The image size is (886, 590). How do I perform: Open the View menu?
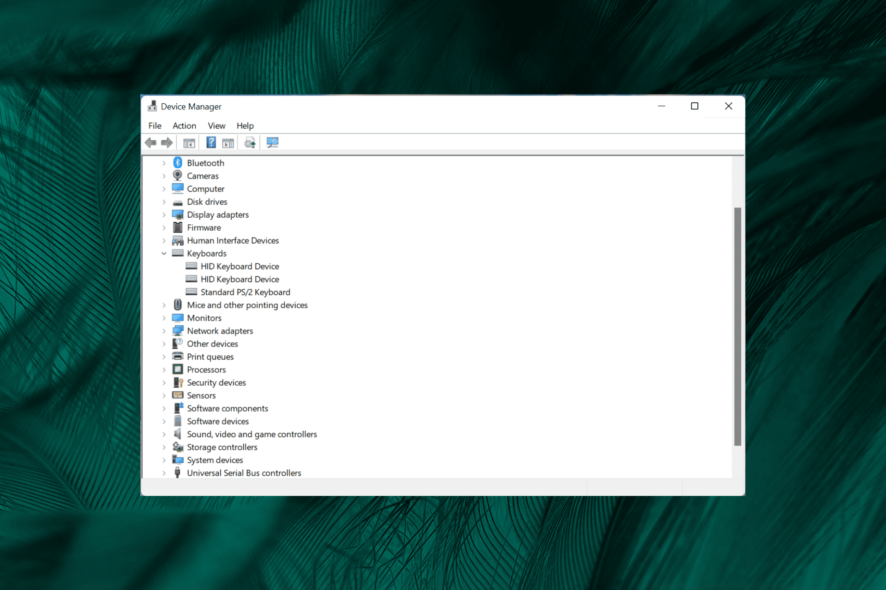click(x=216, y=125)
